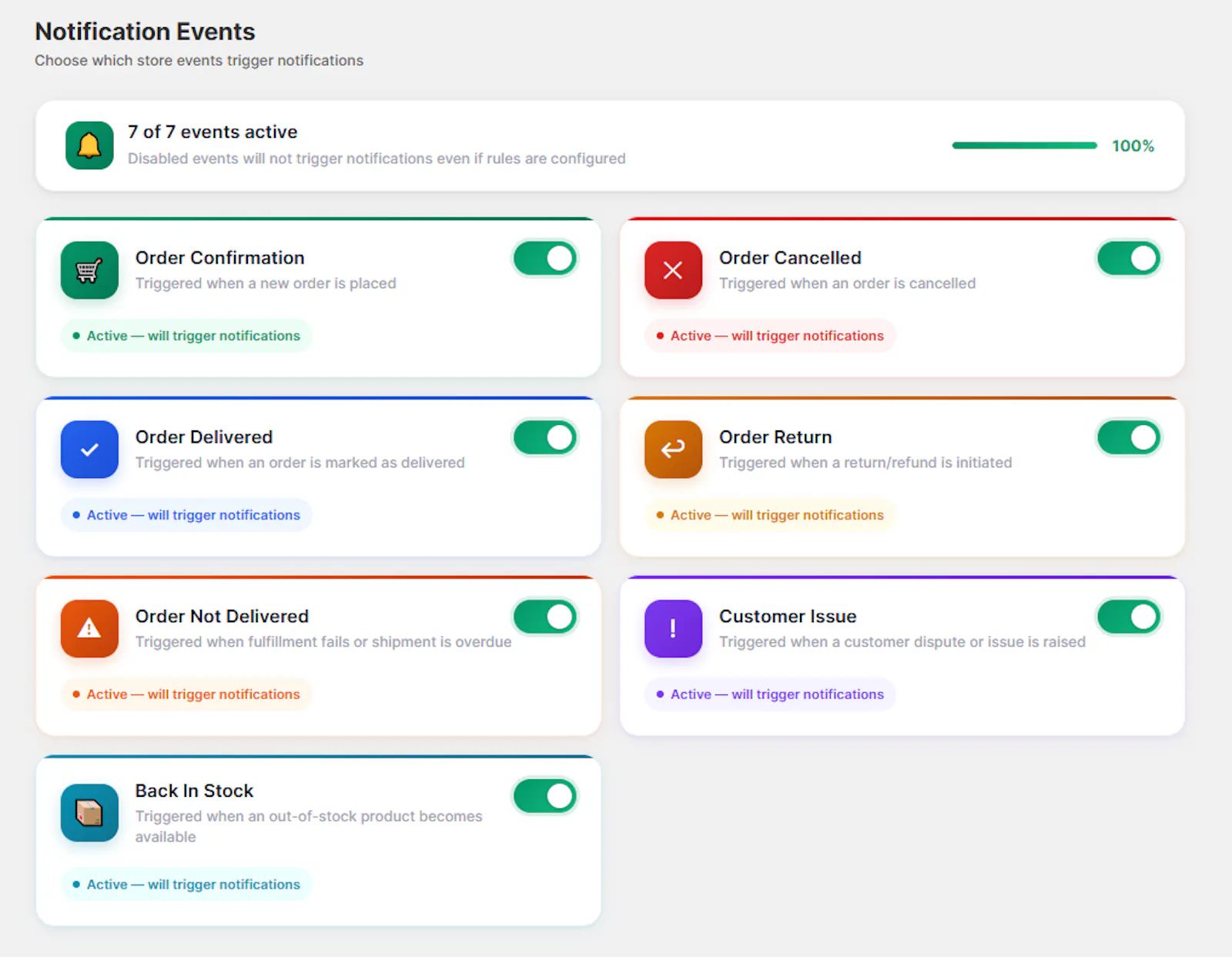Click 'Triggered when an order is cancelled'
The image size is (1232, 957).
(x=847, y=283)
